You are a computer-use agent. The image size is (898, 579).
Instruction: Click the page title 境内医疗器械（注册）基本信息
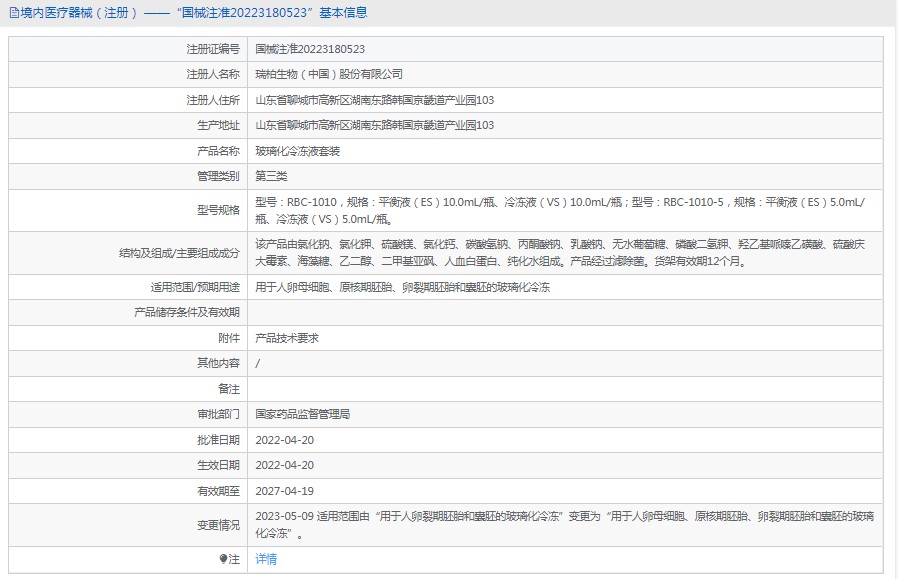194,13
